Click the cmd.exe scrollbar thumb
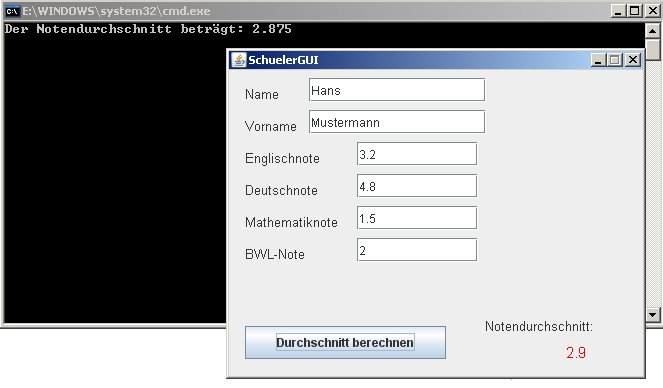Viewport: 663px width, 388px height. (x=652, y=49)
